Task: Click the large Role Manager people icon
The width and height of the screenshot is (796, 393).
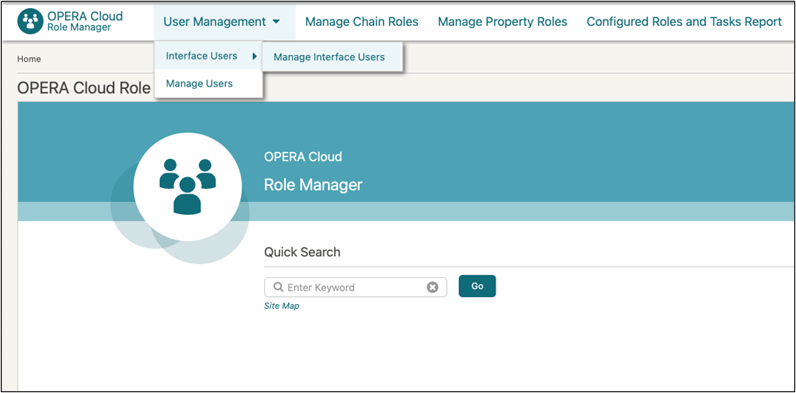Action: pyautogui.click(x=187, y=186)
